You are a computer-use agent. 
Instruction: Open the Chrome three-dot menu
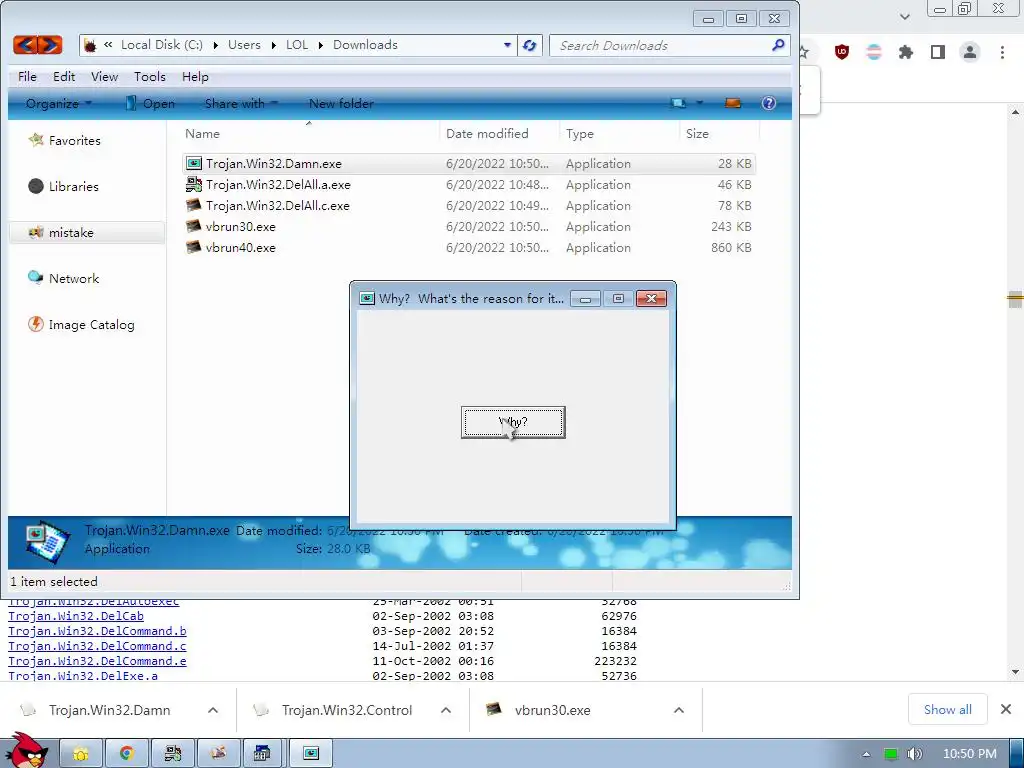(1002, 52)
